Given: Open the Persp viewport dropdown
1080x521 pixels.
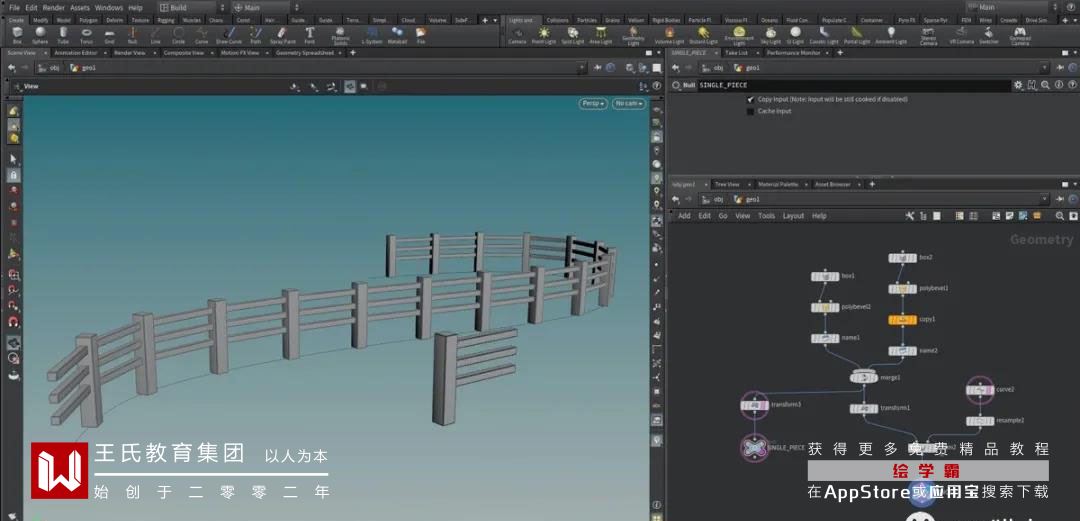Looking at the screenshot, I should point(594,103).
